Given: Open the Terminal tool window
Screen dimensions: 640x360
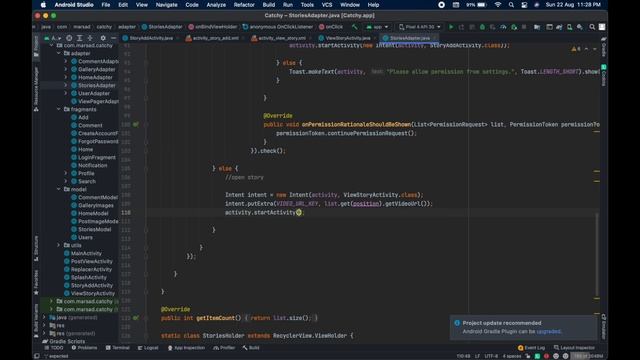Looking at the screenshot, I should coord(118,348).
